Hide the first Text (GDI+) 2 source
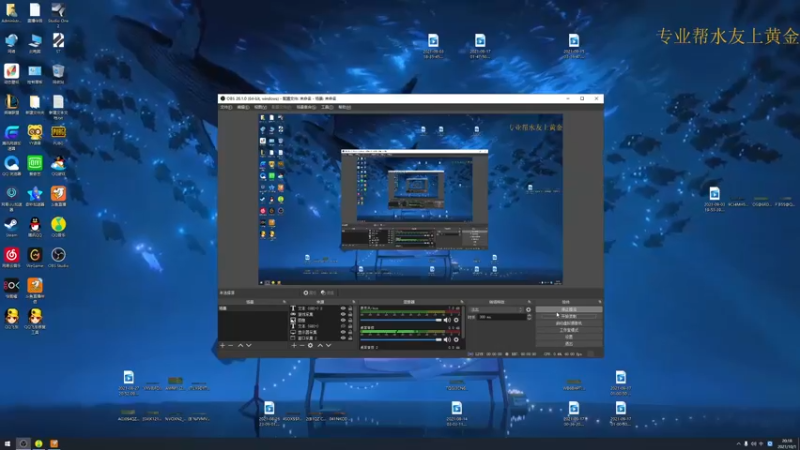The height and width of the screenshot is (450, 800). (x=343, y=308)
